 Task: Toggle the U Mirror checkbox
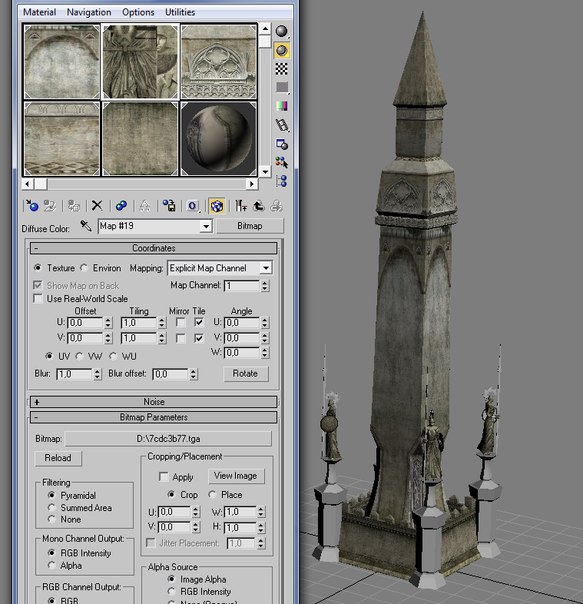(180, 322)
